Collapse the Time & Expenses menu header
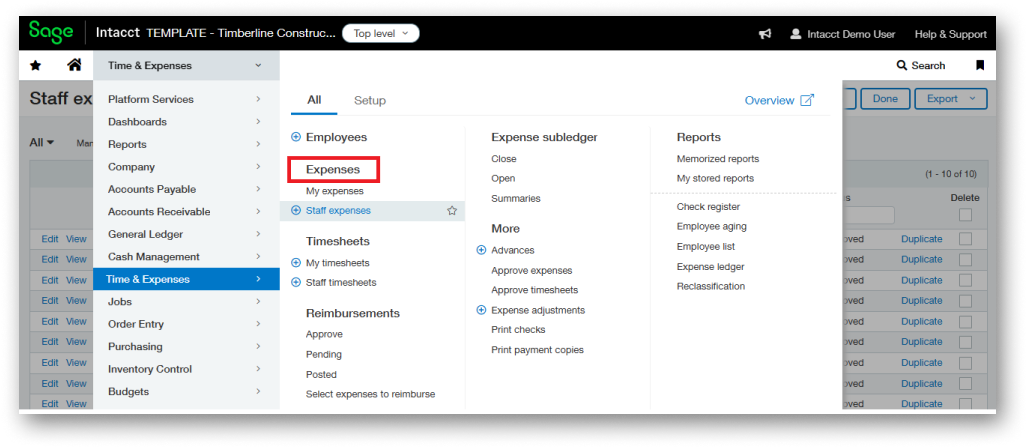1027x448 pixels. [186, 65]
